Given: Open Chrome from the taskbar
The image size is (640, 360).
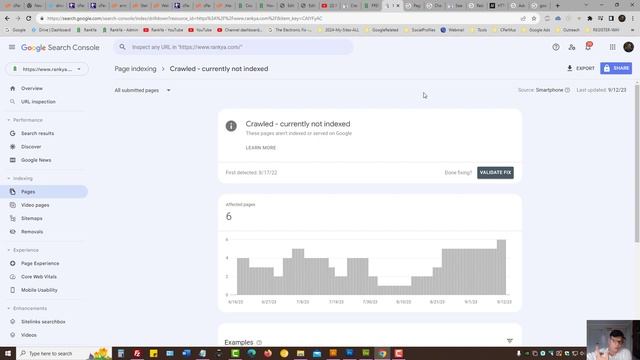Looking at the screenshot, I should pos(382,353).
